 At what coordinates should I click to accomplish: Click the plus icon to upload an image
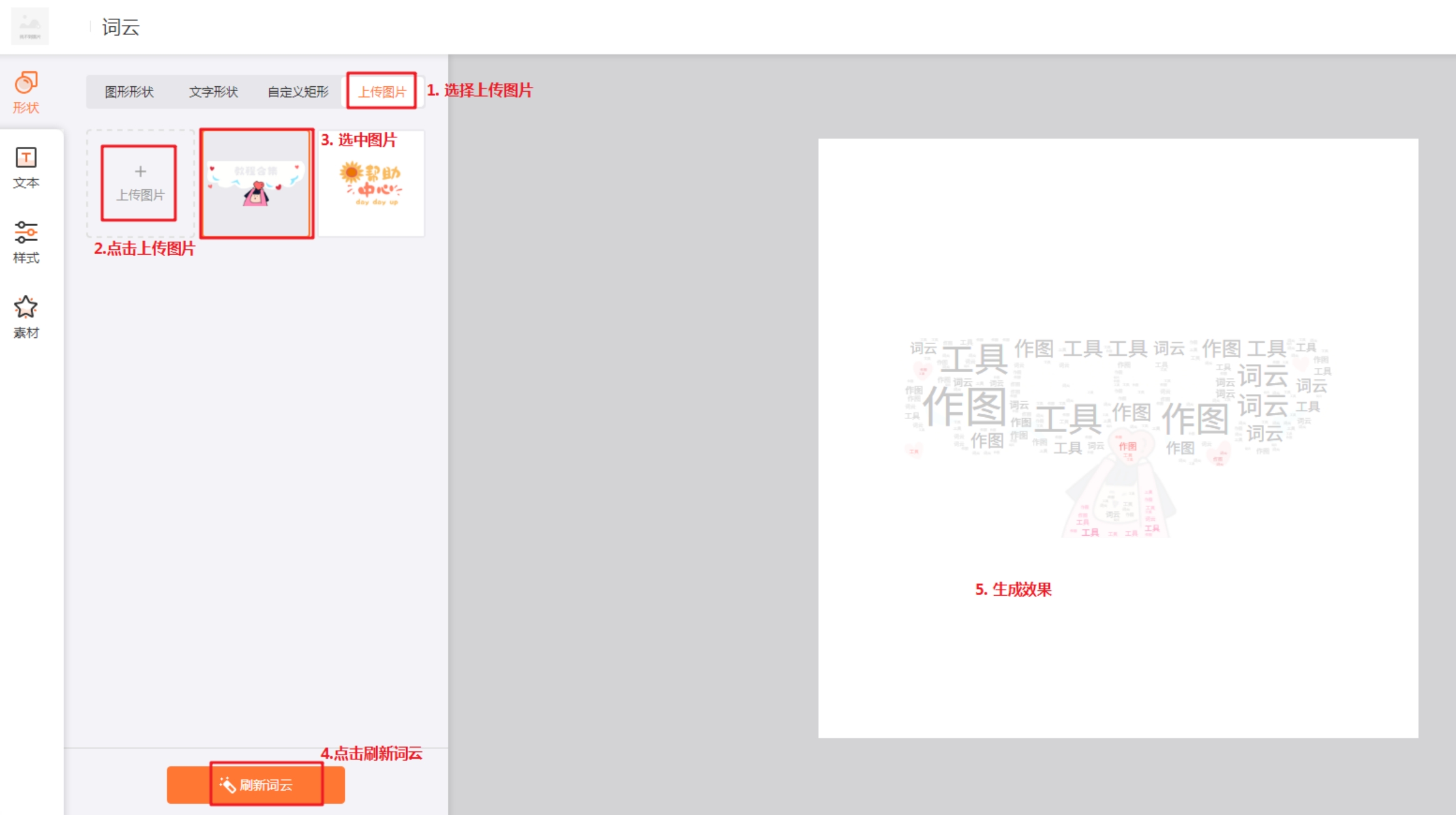140,170
